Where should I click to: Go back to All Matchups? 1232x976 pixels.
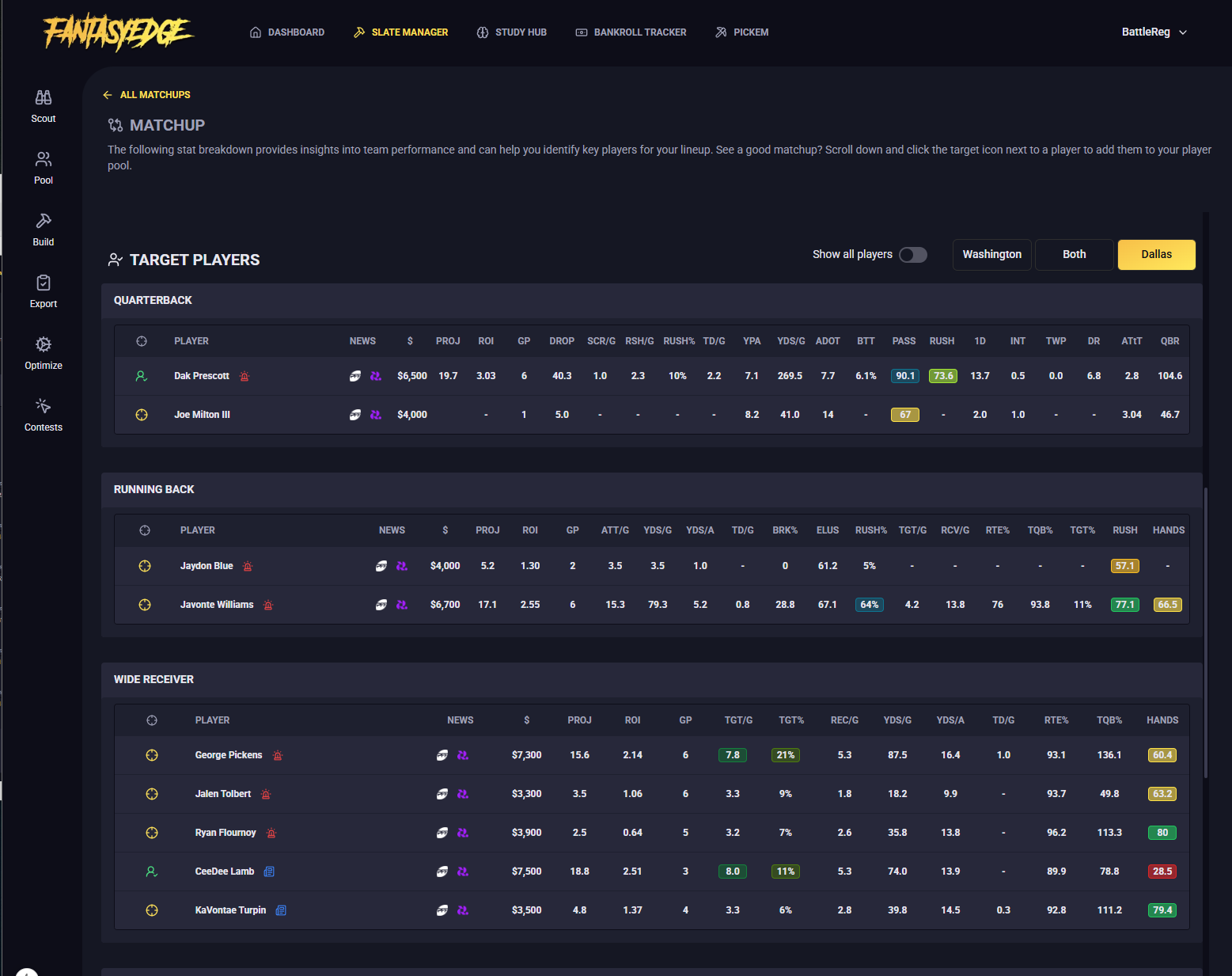(146, 95)
